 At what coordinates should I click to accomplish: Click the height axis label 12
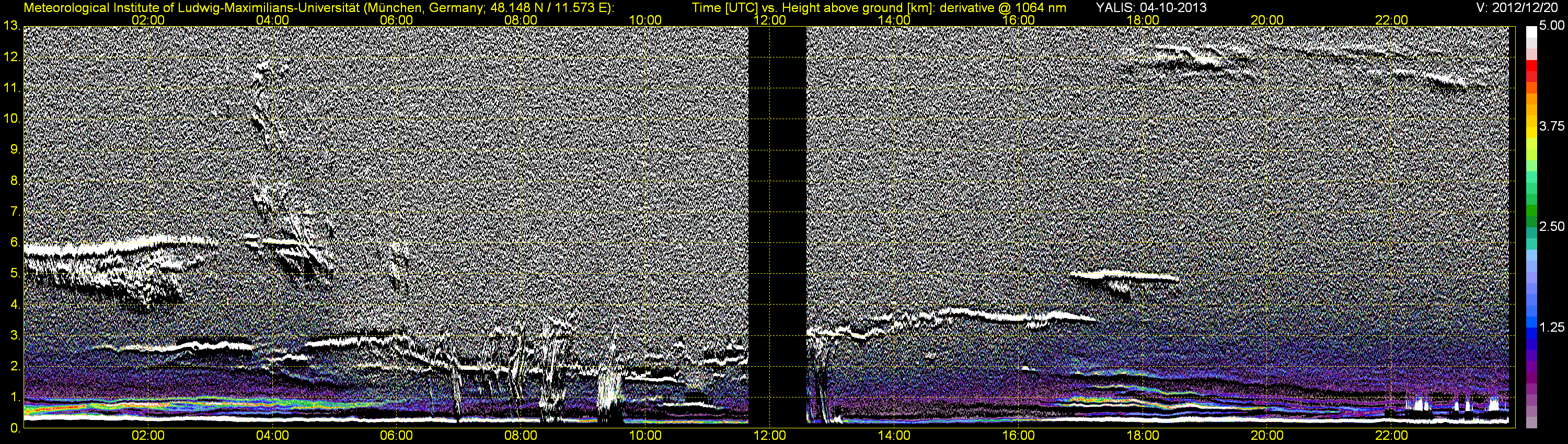coord(11,57)
